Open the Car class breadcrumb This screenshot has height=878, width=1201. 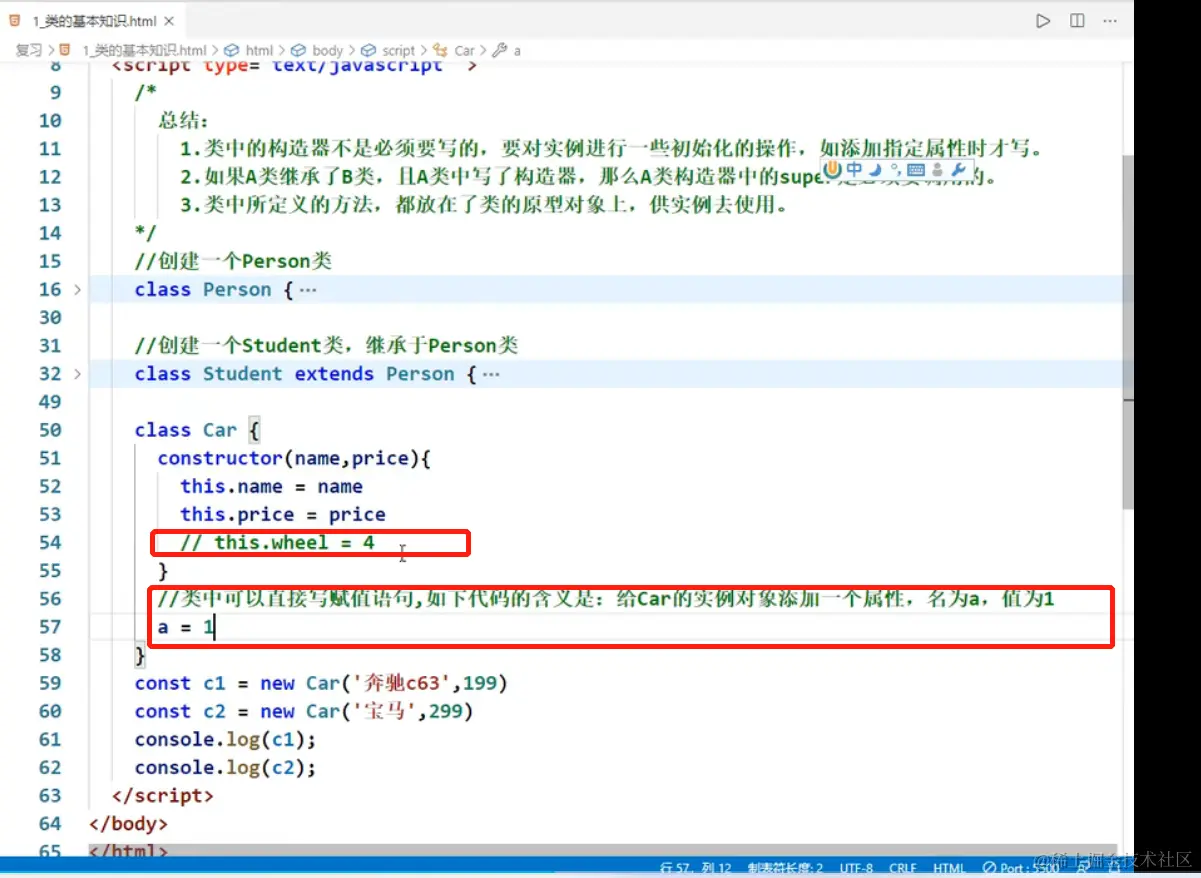[x=465, y=50]
